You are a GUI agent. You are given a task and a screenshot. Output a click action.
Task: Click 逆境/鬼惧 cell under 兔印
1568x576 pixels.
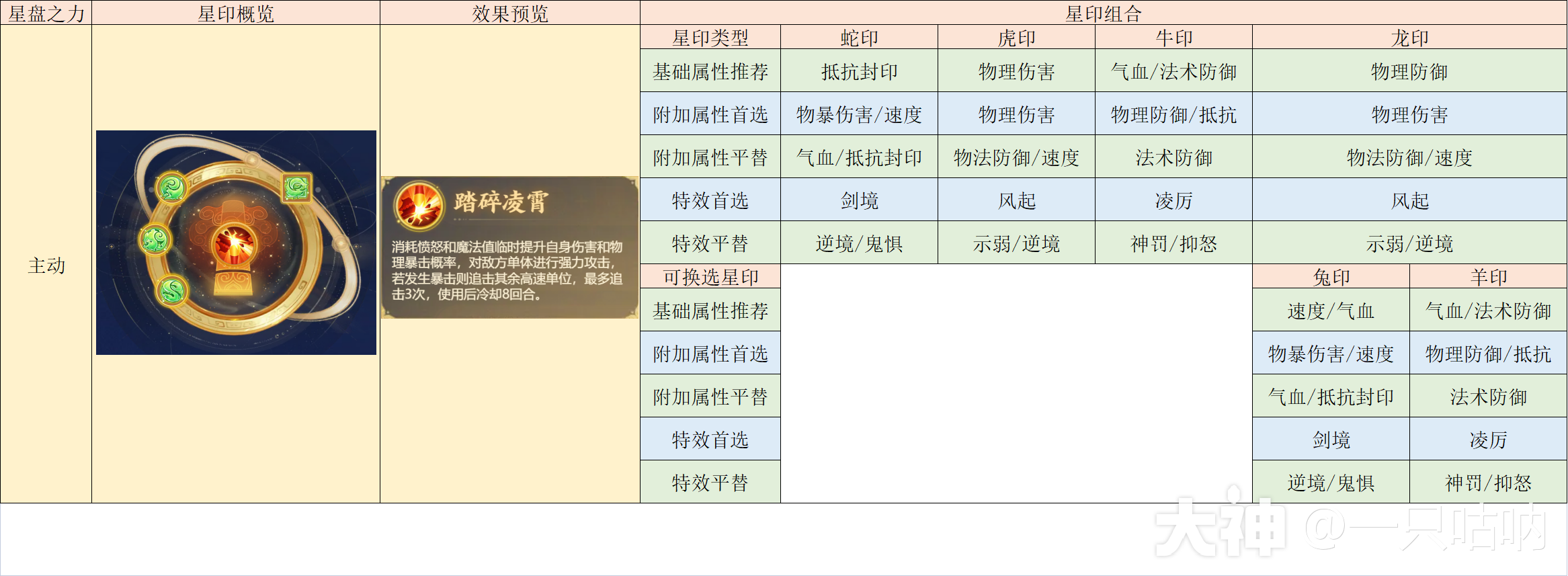click(1331, 483)
